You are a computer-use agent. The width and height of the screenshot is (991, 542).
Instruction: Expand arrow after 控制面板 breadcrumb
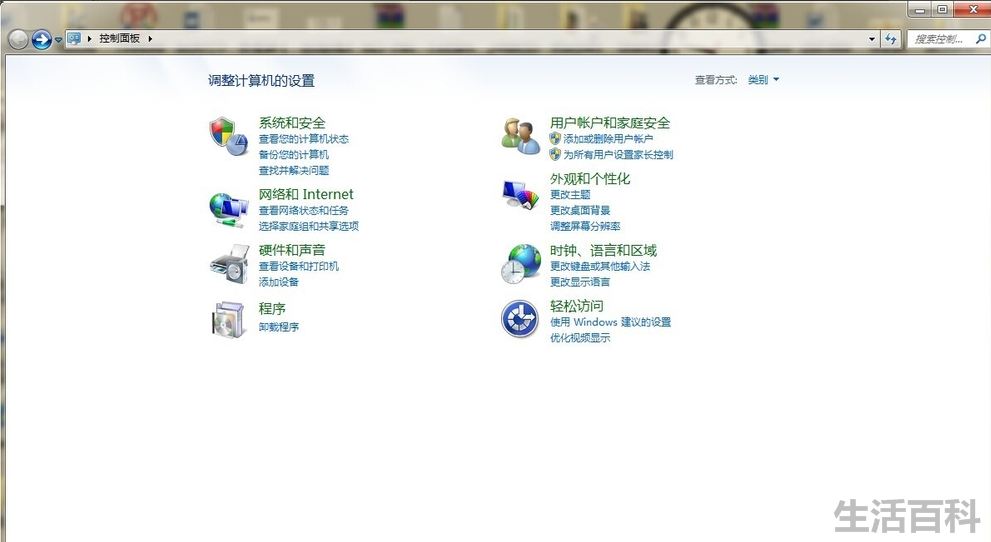150,39
